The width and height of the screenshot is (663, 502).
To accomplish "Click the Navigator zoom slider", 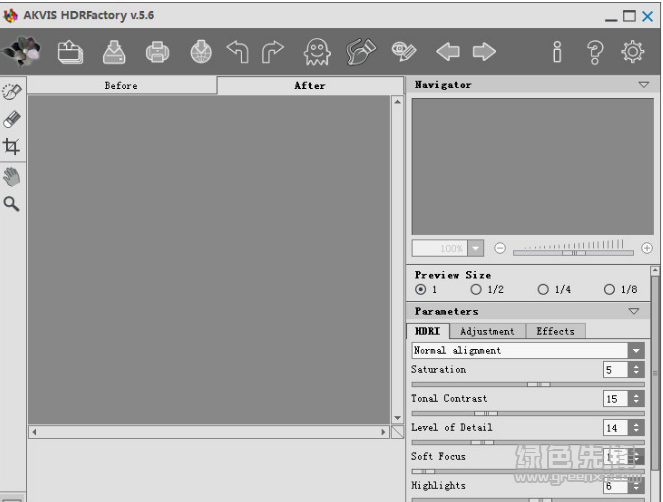I will [573, 253].
